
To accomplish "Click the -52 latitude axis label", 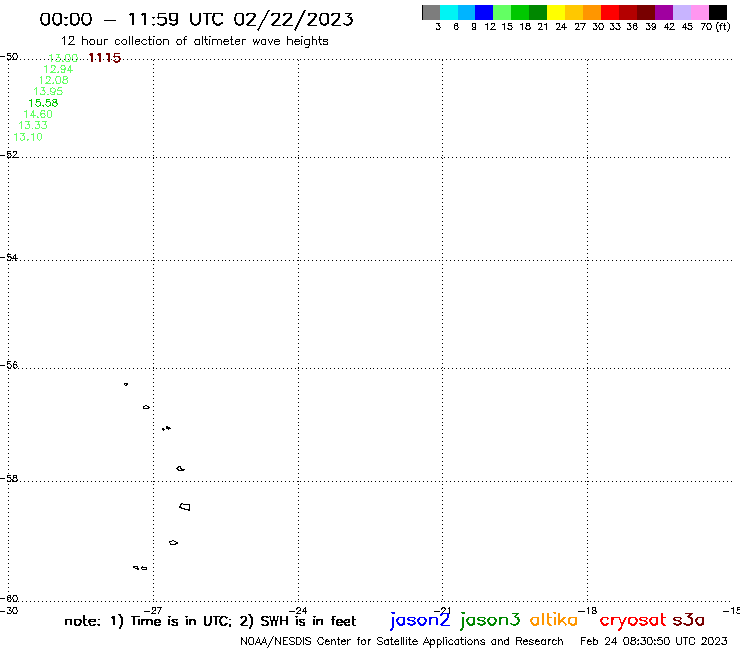I will pos(9,154).
